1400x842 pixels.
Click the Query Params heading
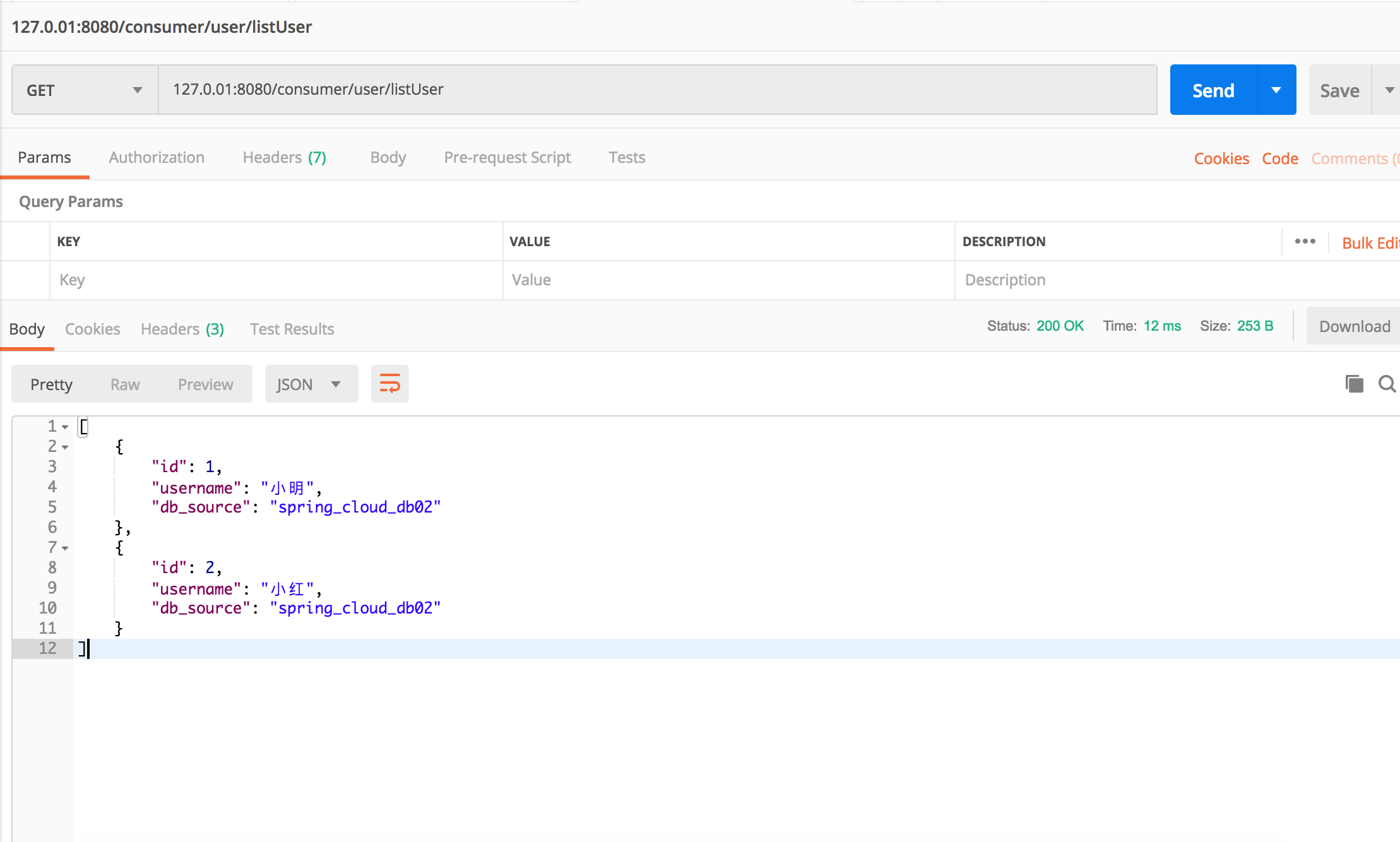coord(71,201)
